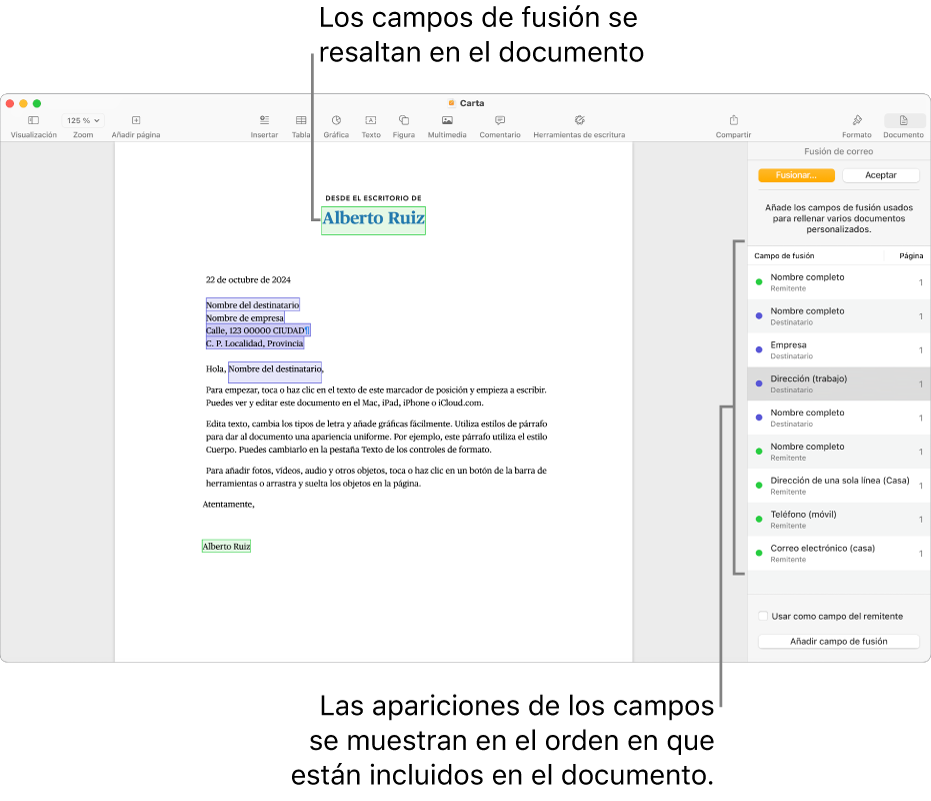Add a chart via Gráfica icon
931x801 pixels.
coord(336,121)
